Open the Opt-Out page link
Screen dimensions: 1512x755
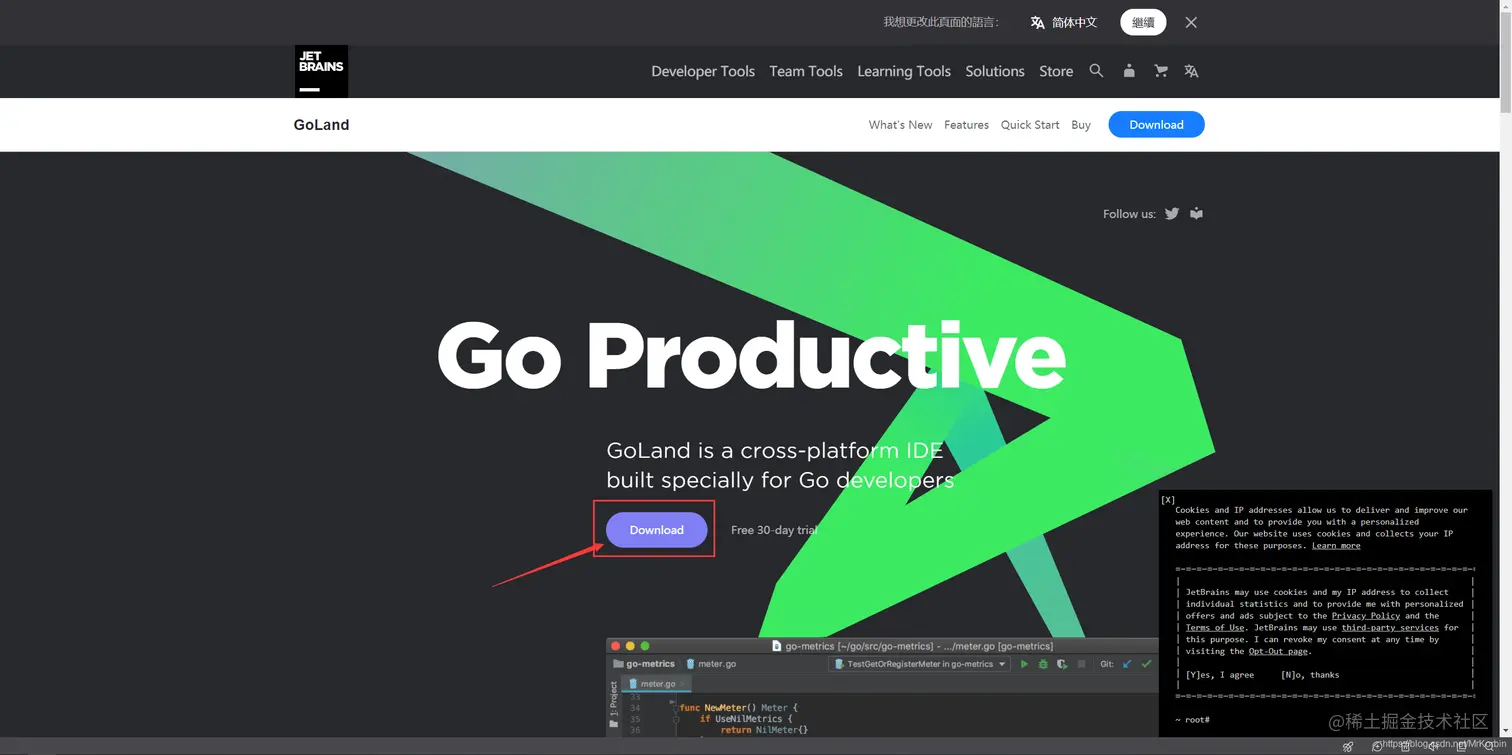[x=1278, y=652]
